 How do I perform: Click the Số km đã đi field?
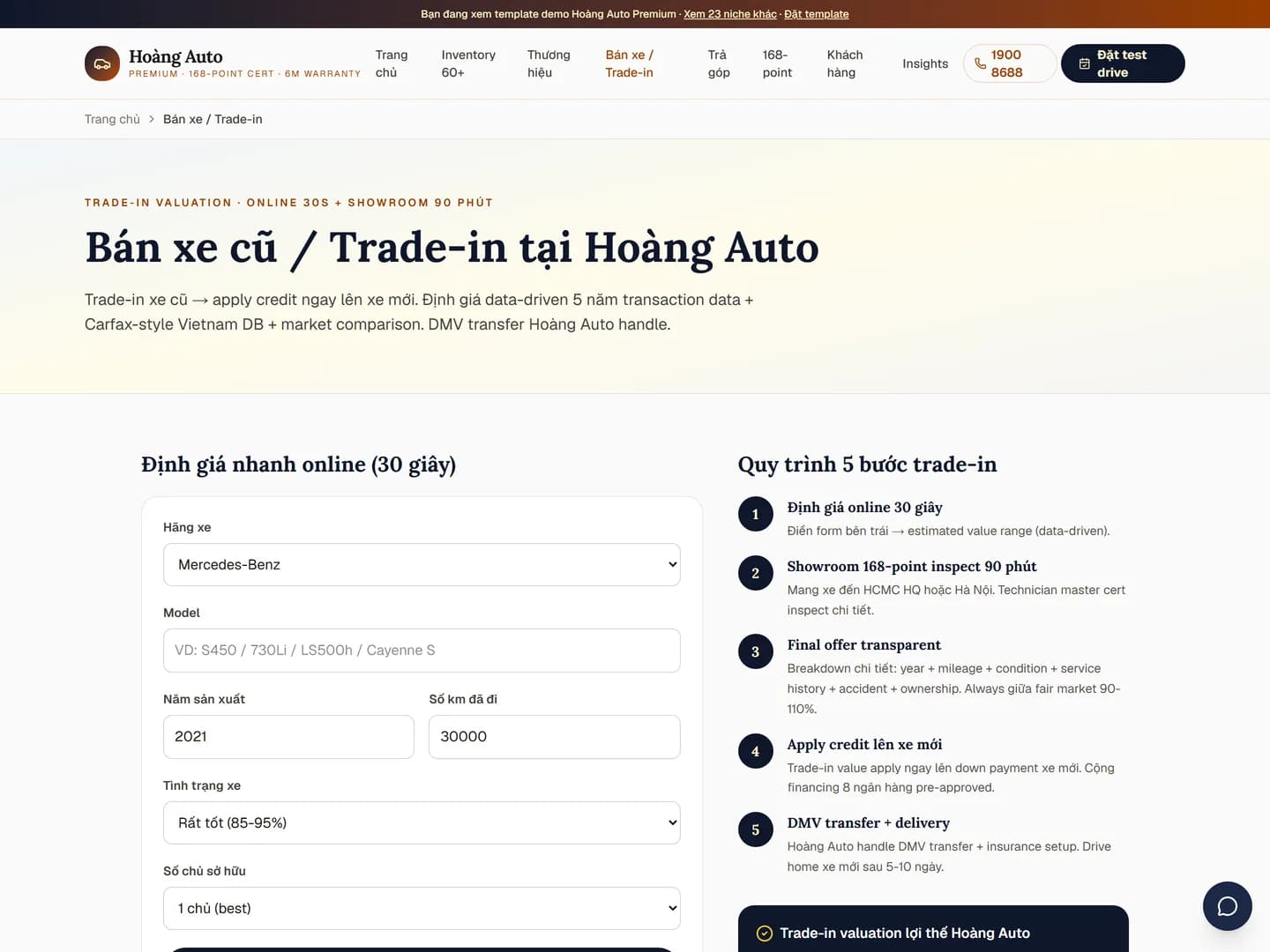click(x=555, y=737)
